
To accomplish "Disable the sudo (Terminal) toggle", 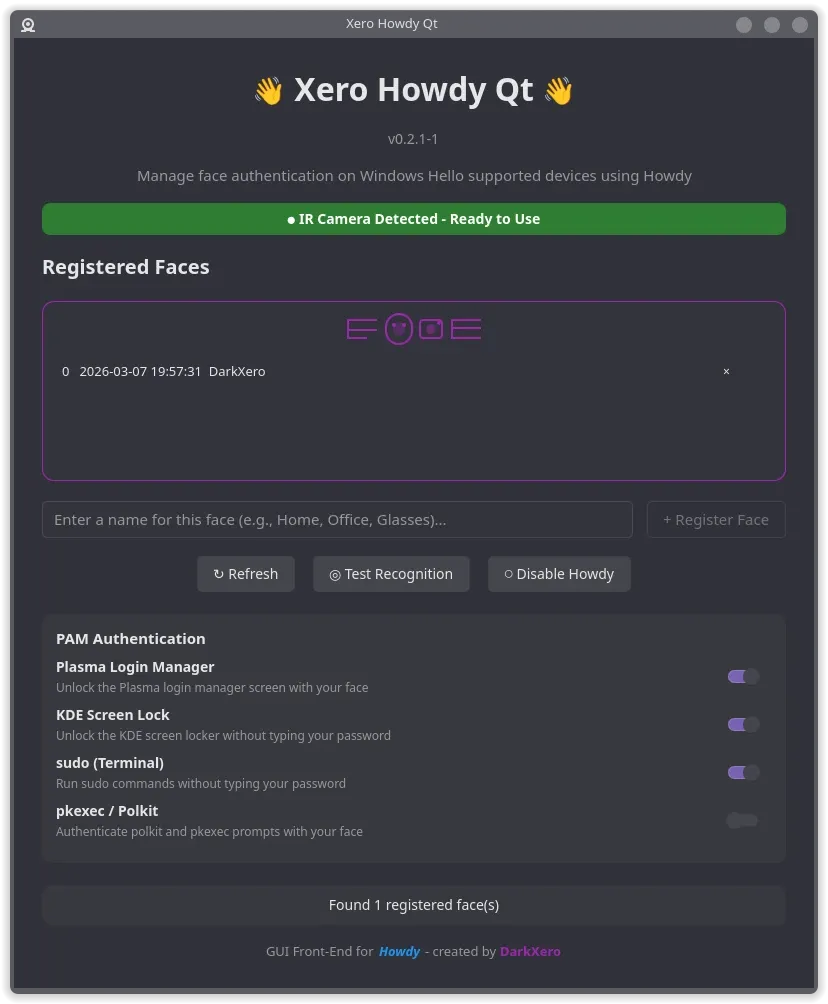I will point(742,772).
